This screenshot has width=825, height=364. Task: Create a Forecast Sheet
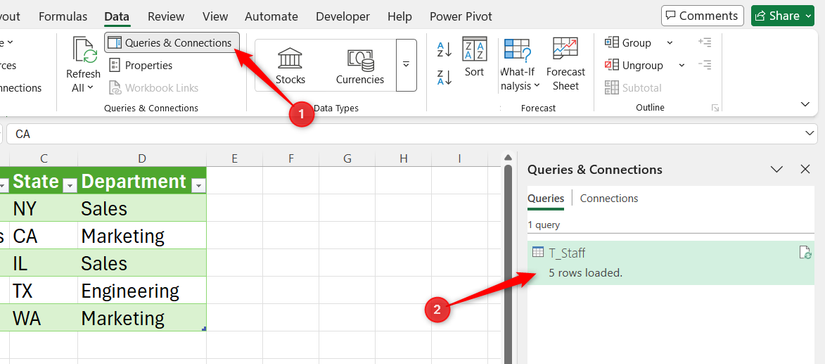[x=565, y=64]
